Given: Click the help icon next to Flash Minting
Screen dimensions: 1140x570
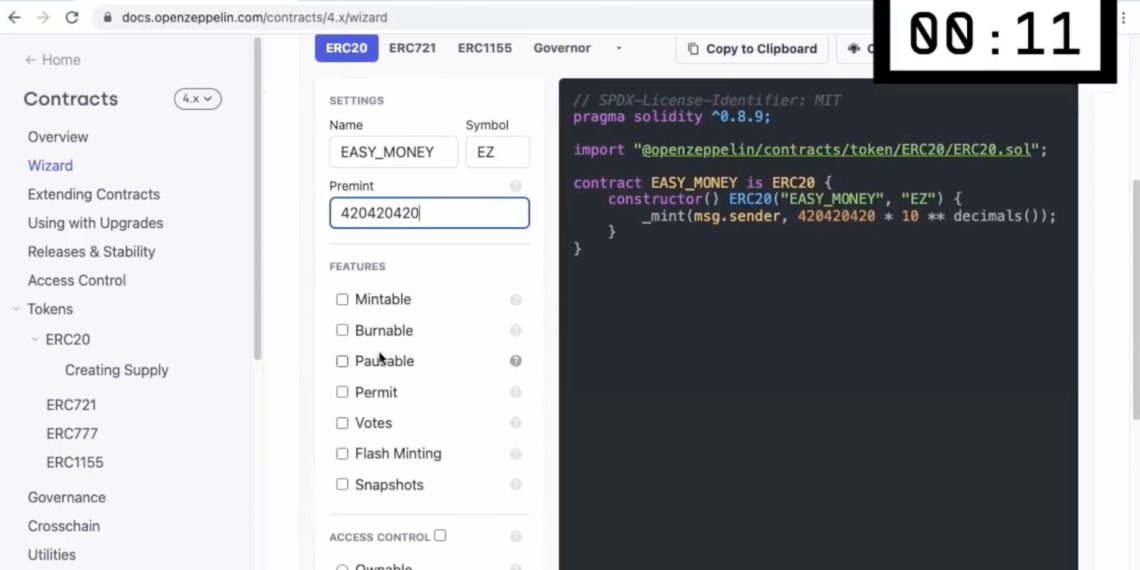Looking at the screenshot, I should click(x=515, y=454).
